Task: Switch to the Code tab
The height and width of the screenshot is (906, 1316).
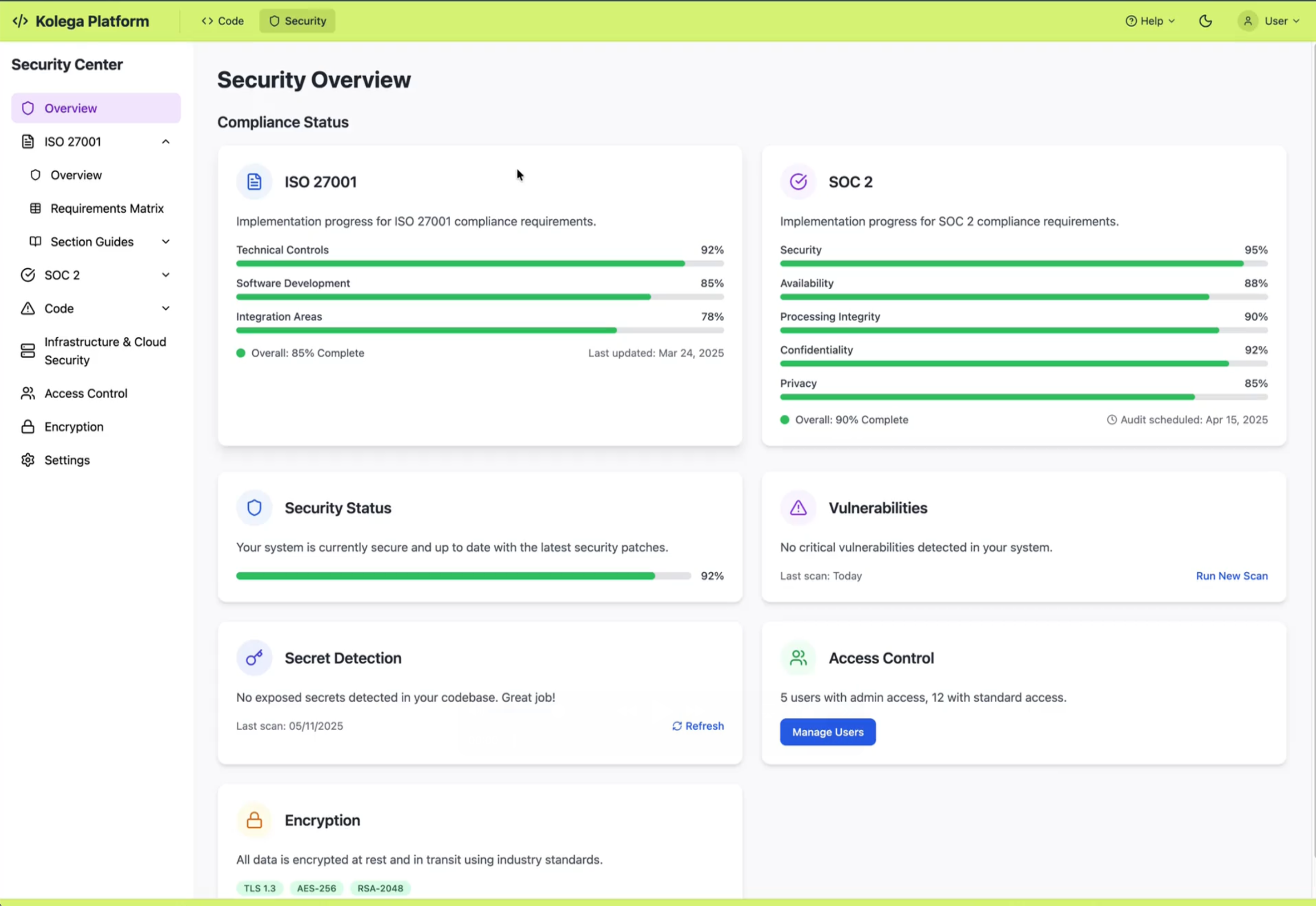Action: pos(222,20)
